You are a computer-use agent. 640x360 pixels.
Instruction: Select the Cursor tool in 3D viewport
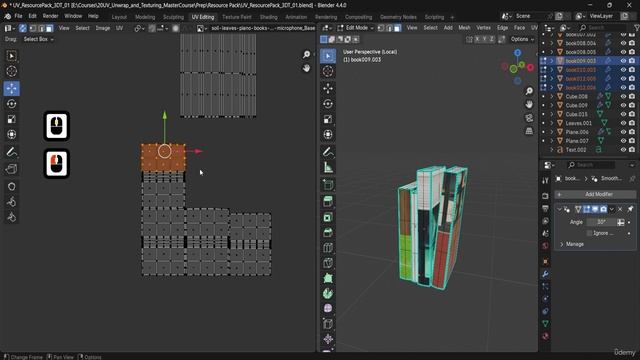328,71
